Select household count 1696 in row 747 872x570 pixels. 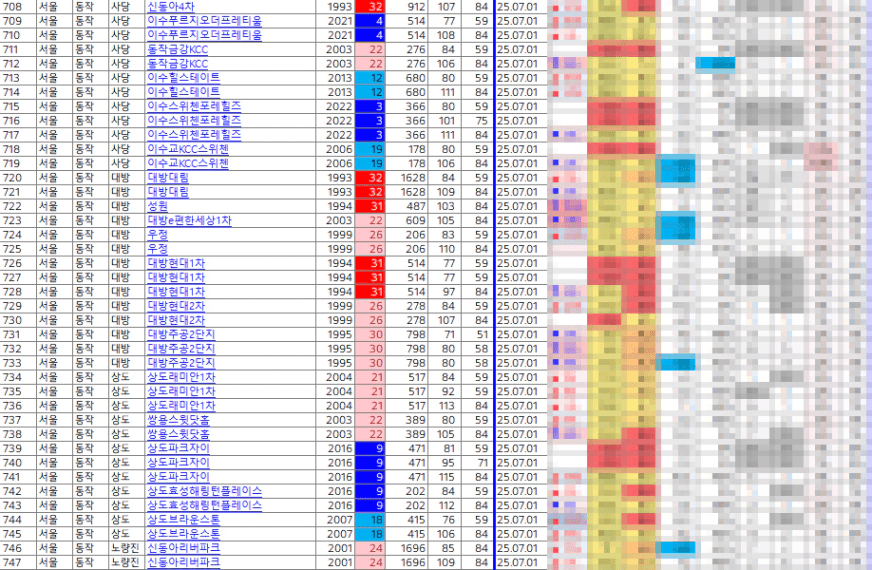(x=407, y=562)
